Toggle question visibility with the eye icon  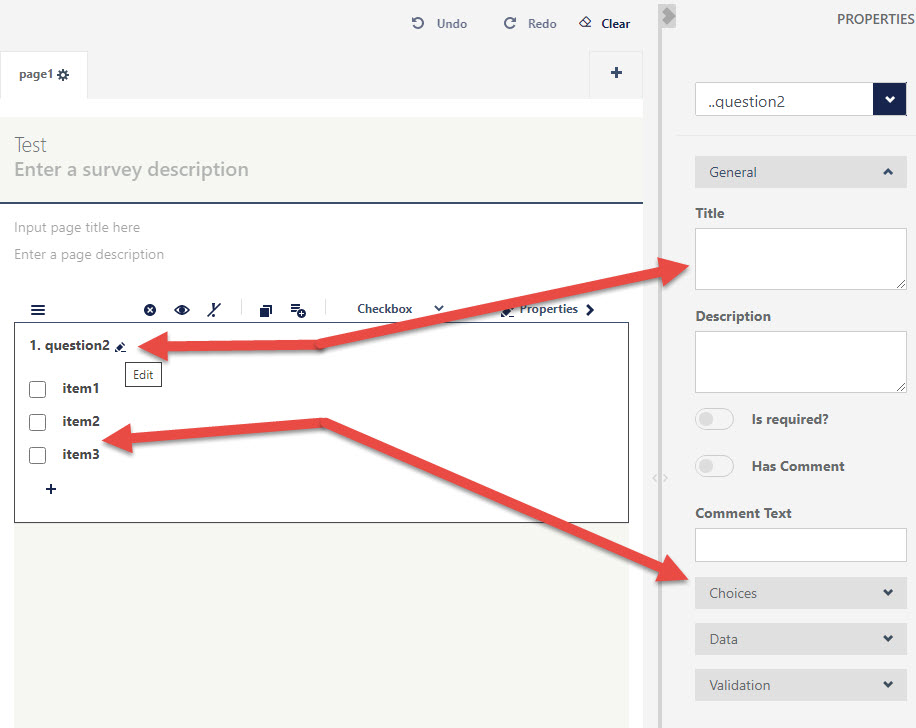click(x=182, y=310)
